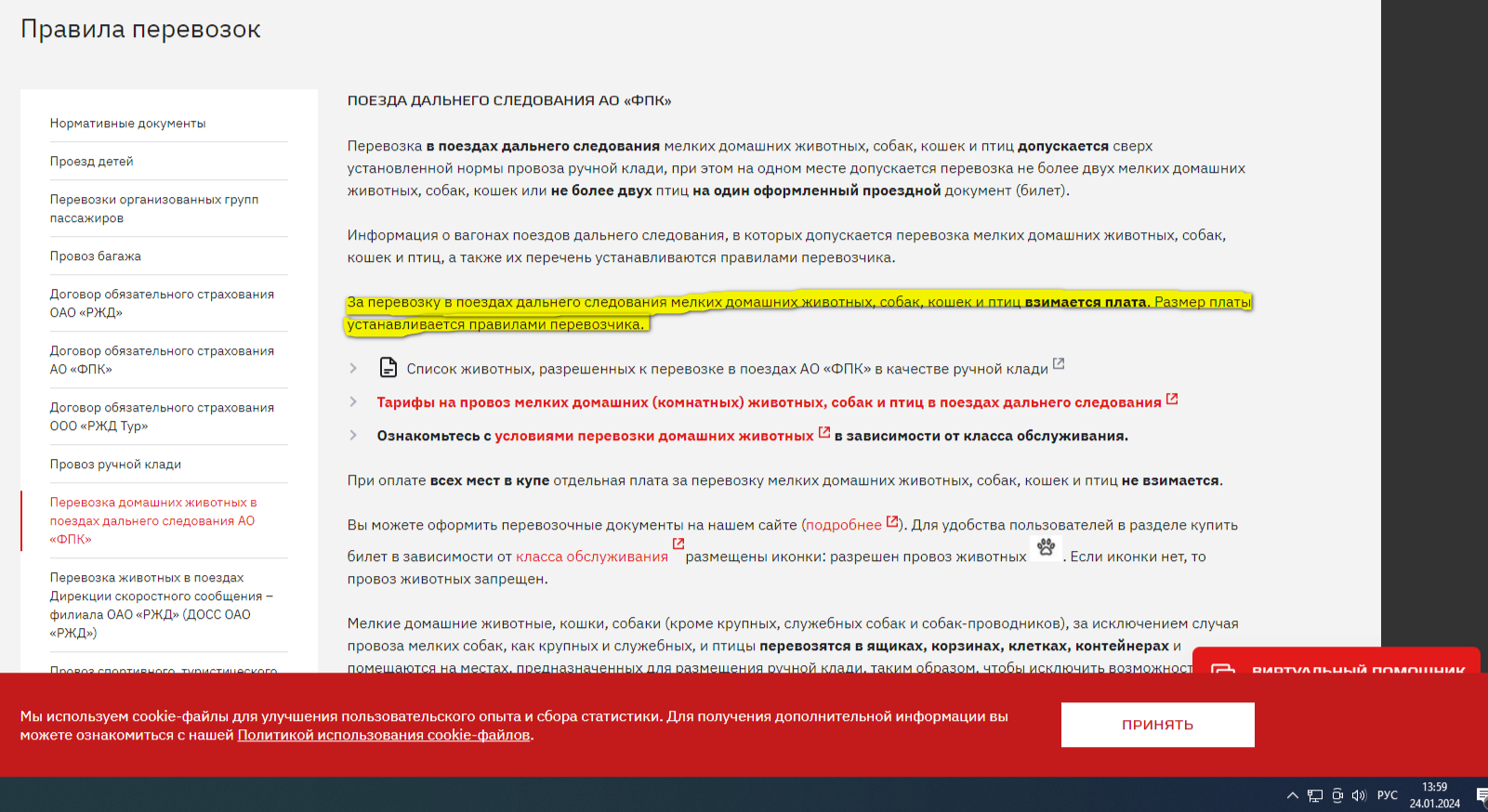The image size is (1488, 812).
Task: Open 'Договор обязательного страхования АО «ФПК»'
Action: click(x=162, y=360)
